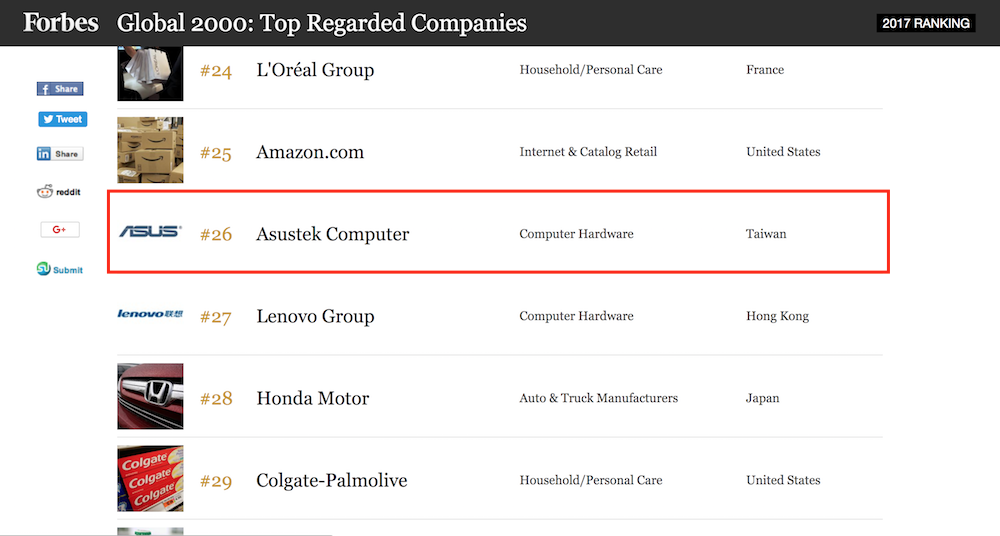Click the Colgate boxes thumbnail

pos(150,479)
